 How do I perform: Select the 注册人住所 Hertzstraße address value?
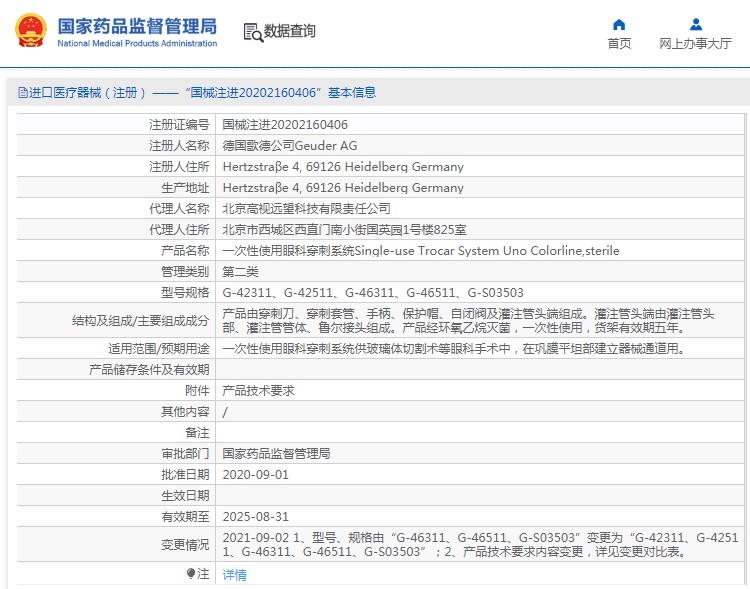coord(343,167)
